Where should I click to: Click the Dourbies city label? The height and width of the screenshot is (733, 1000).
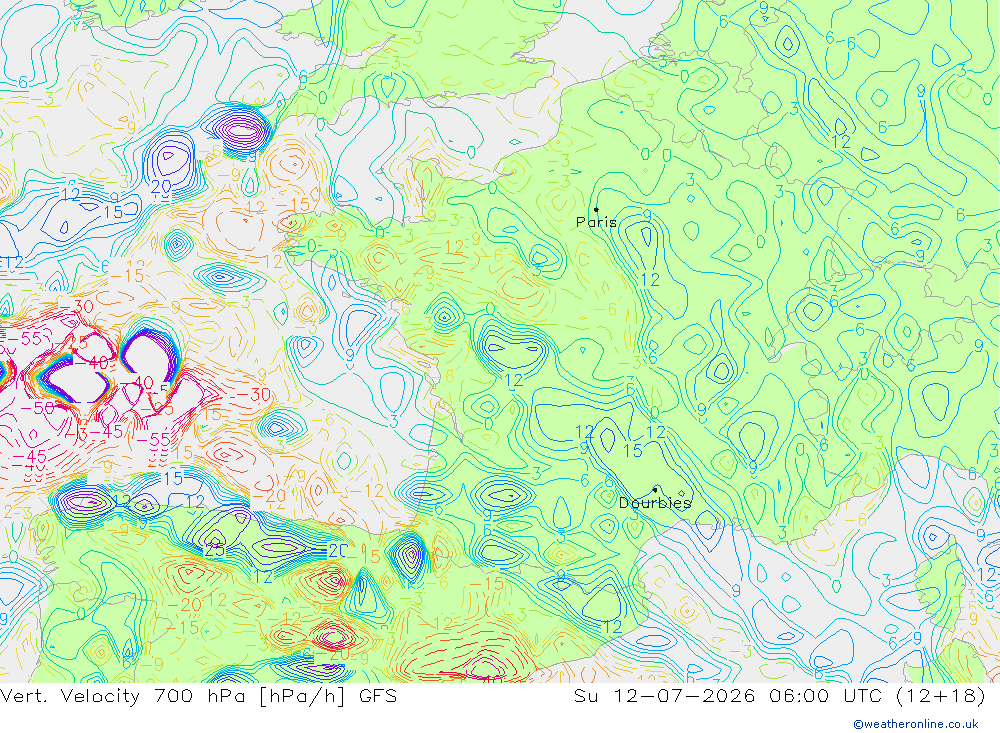coord(655,503)
